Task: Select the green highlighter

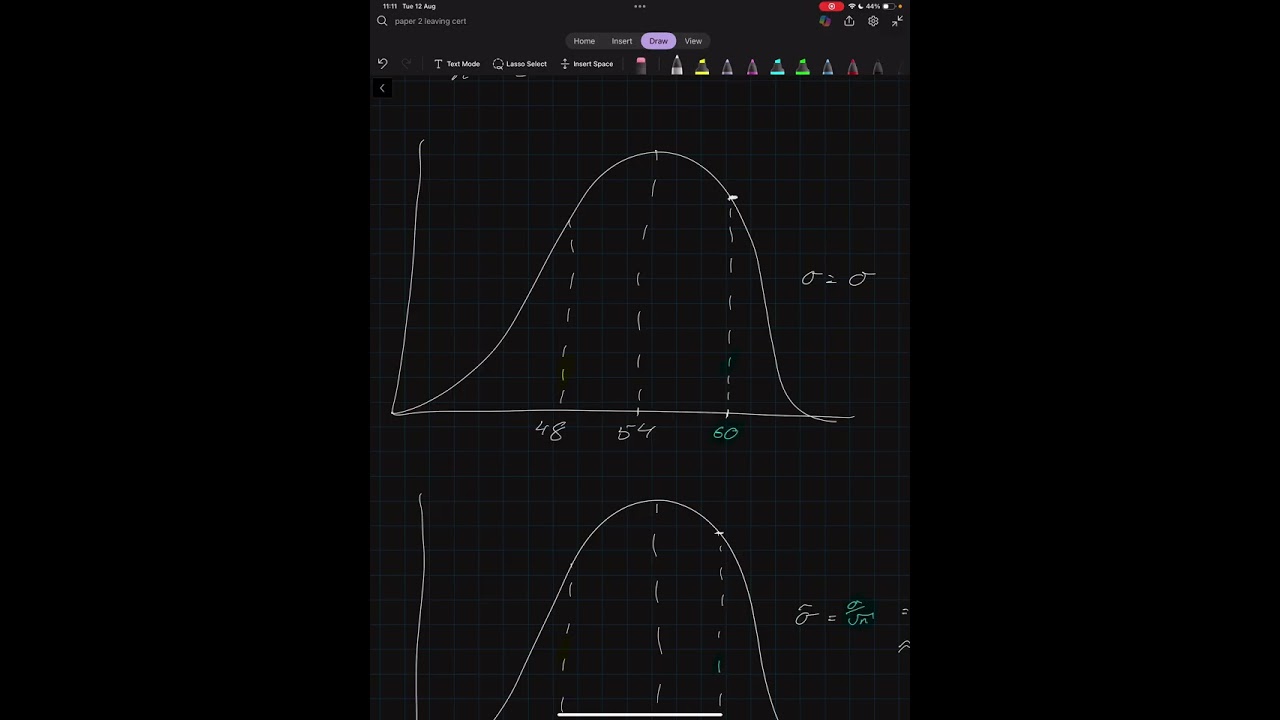Action: [802, 66]
